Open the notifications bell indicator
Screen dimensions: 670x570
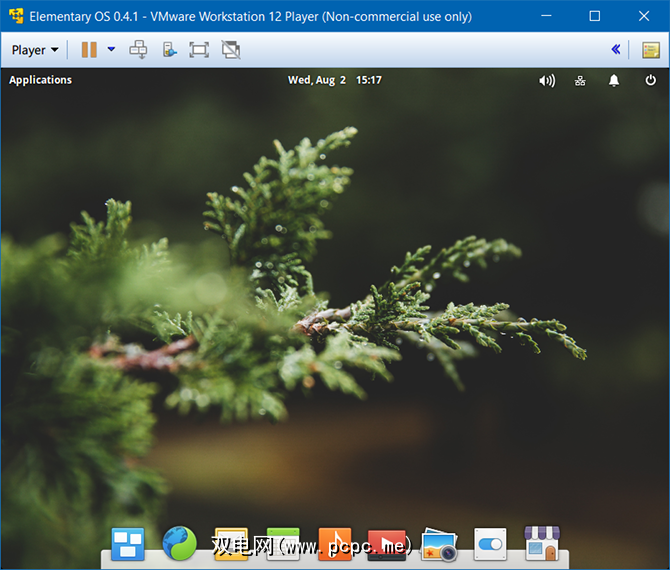click(614, 80)
